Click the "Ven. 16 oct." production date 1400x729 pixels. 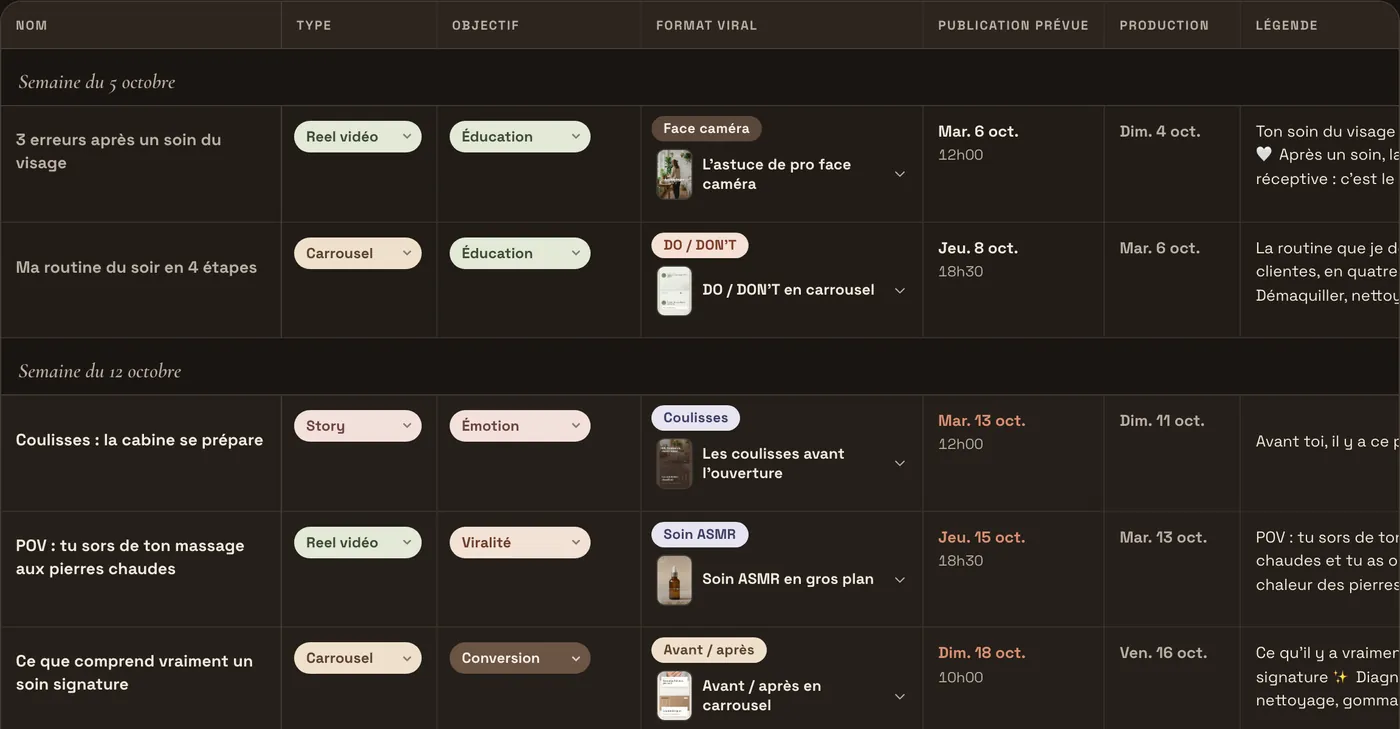1163,653
